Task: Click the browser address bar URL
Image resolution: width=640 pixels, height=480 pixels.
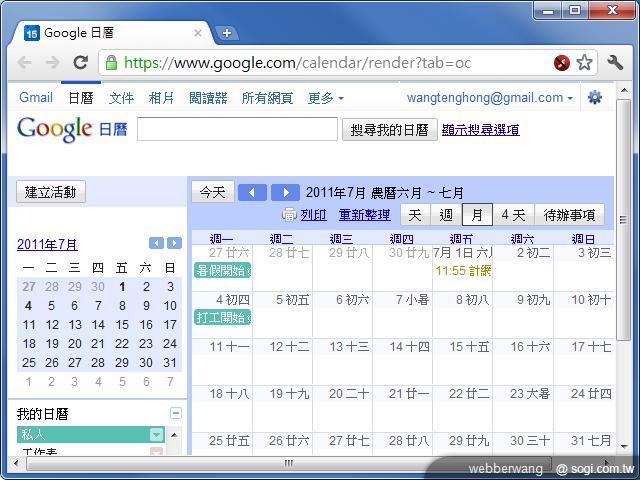Action: [298, 63]
